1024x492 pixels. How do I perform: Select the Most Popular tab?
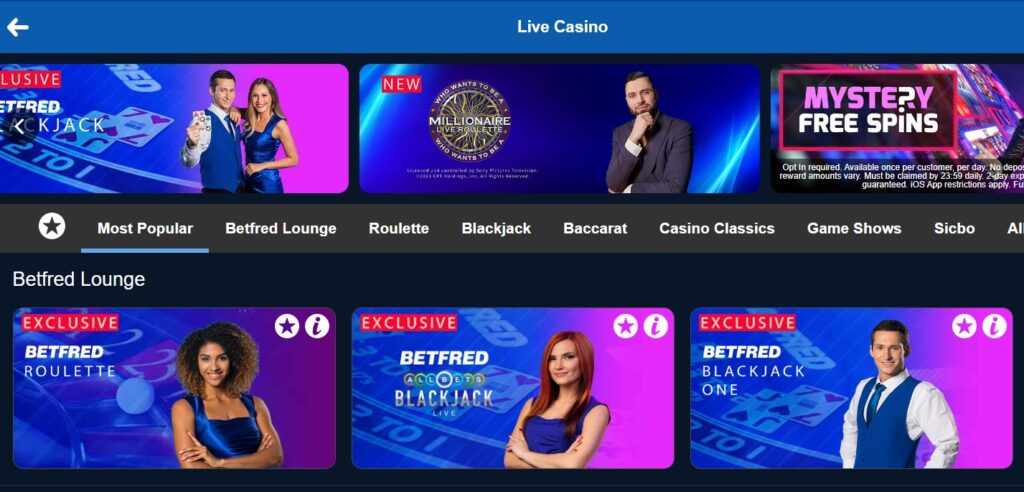click(x=145, y=229)
